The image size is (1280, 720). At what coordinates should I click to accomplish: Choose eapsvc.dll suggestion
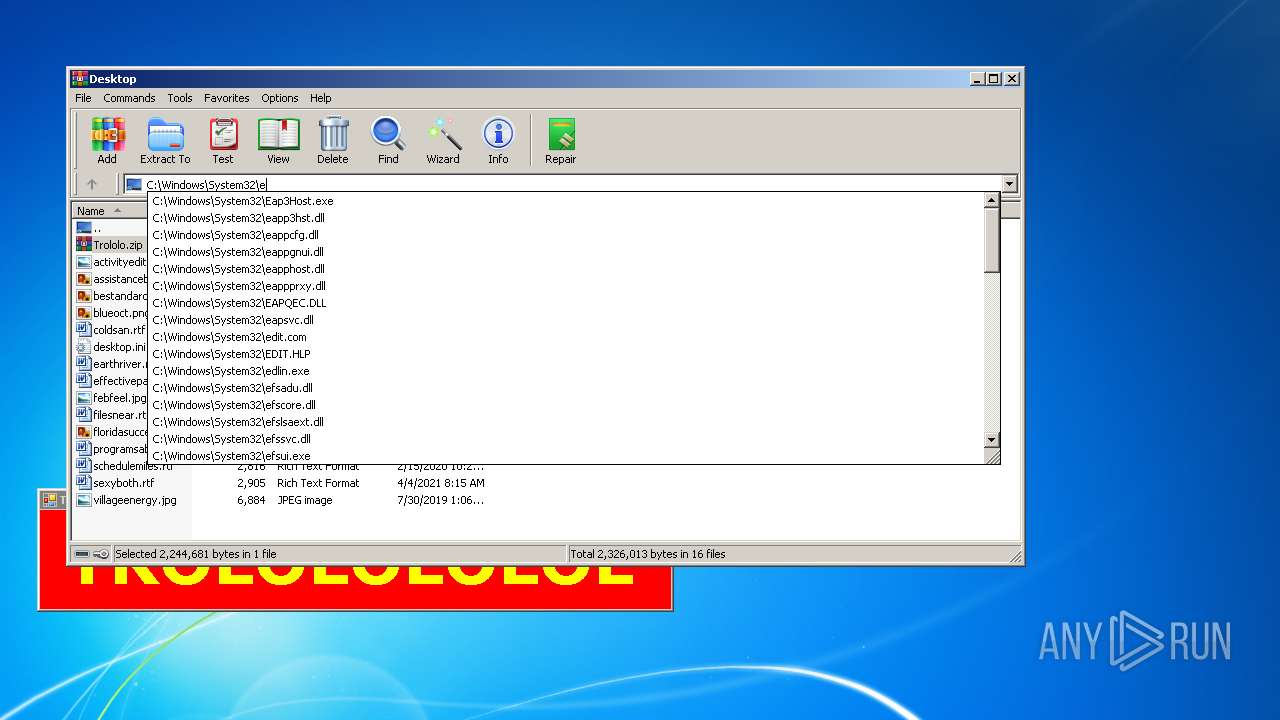pos(566,320)
